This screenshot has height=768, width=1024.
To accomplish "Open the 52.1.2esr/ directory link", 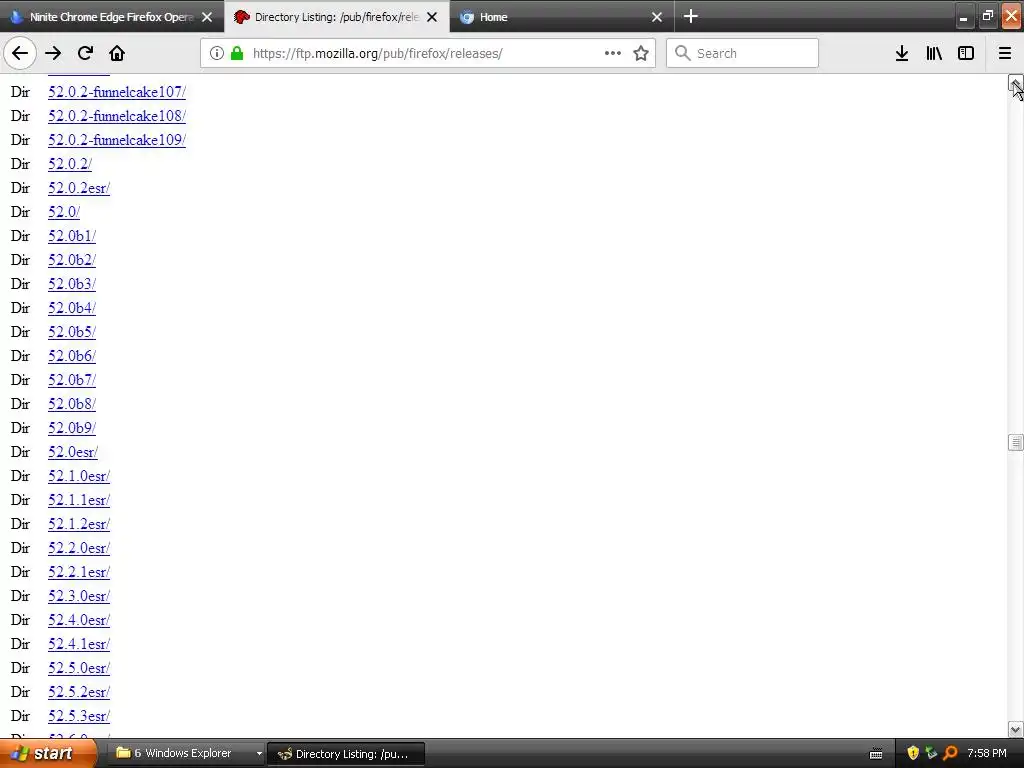I will click(79, 524).
